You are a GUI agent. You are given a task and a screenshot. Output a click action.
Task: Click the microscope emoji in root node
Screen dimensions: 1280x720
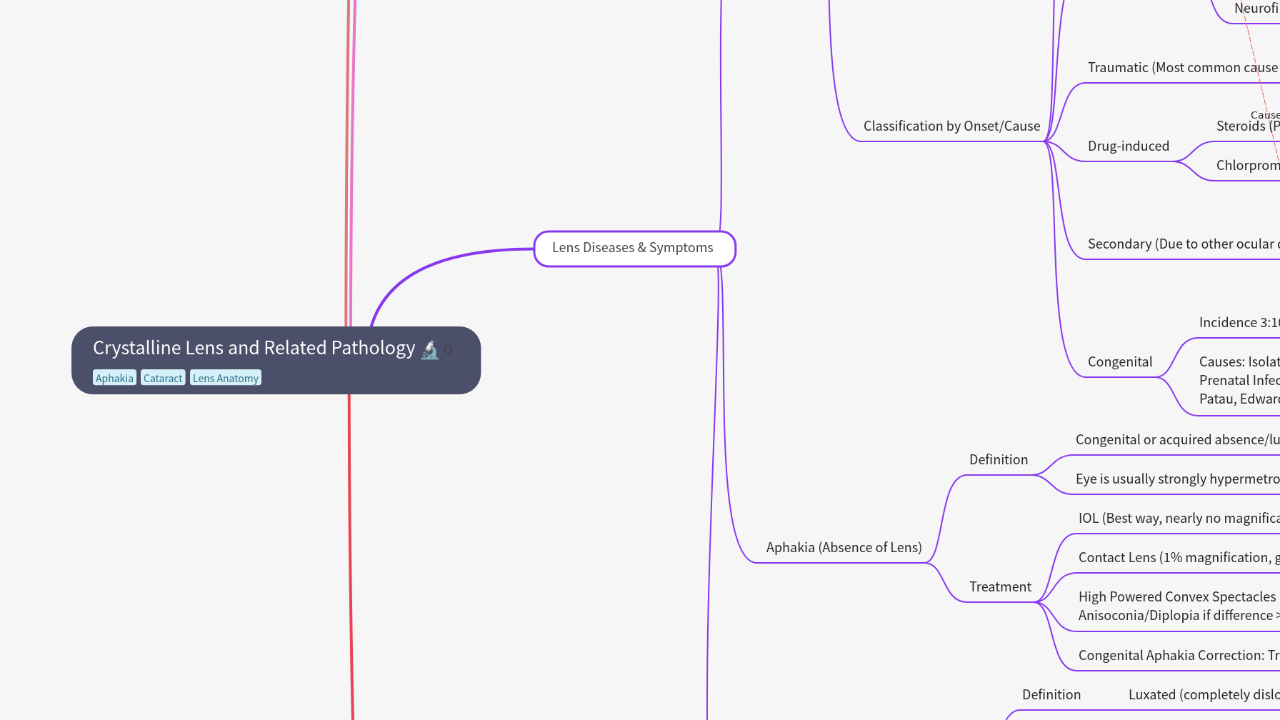tap(429, 349)
